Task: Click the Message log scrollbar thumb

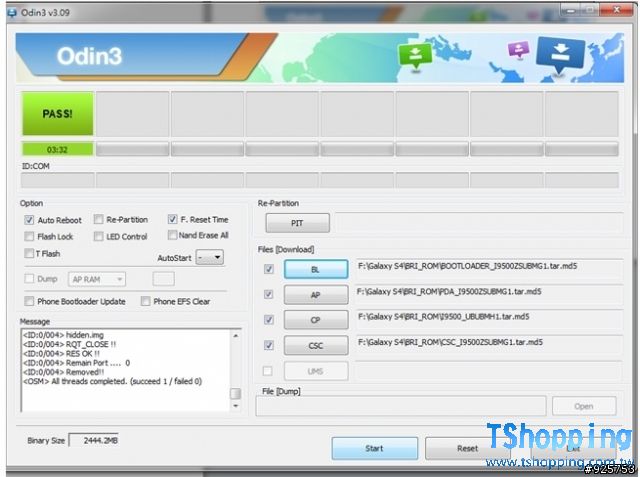Action: 236,393
